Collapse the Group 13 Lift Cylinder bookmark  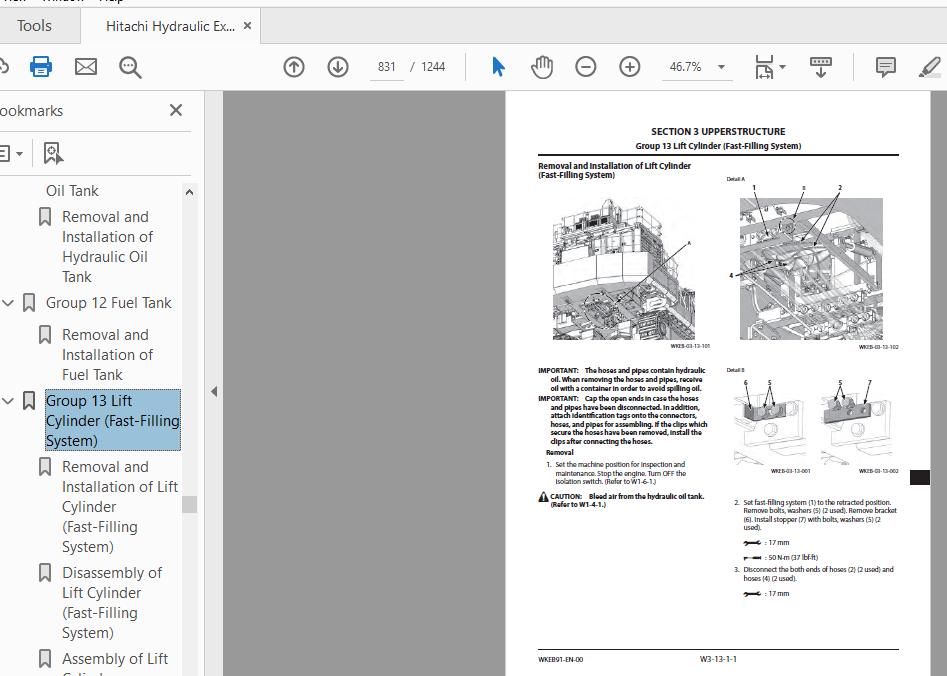9,401
